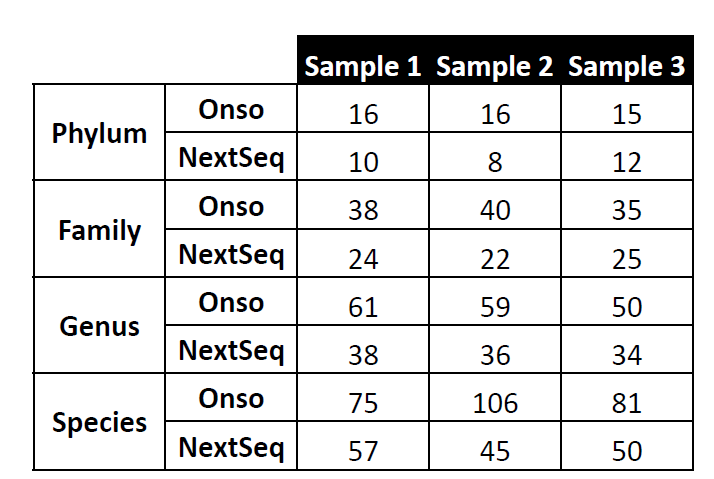
Task: Click the Sample 3 column header
Action: point(627,67)
